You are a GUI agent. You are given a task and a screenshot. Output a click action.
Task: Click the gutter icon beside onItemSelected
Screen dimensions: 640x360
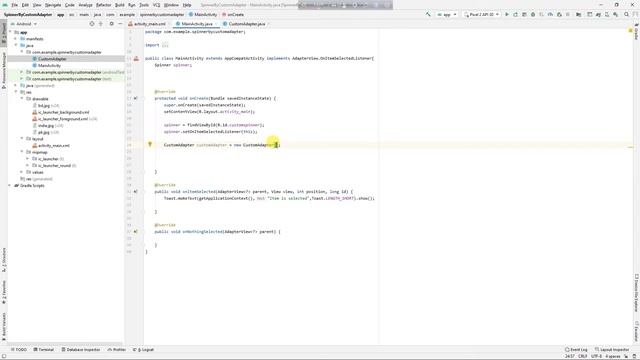point(136,191)
